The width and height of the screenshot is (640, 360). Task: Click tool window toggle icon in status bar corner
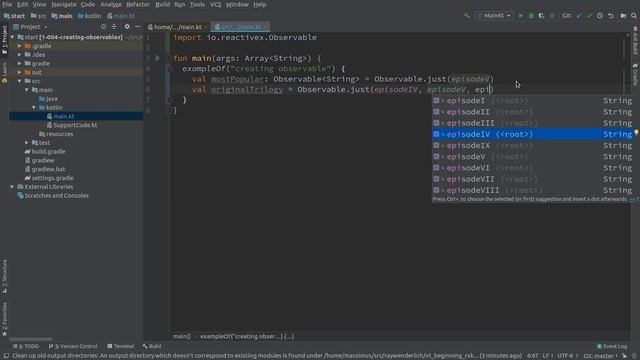pyautogui.click(x=6, y=356)
